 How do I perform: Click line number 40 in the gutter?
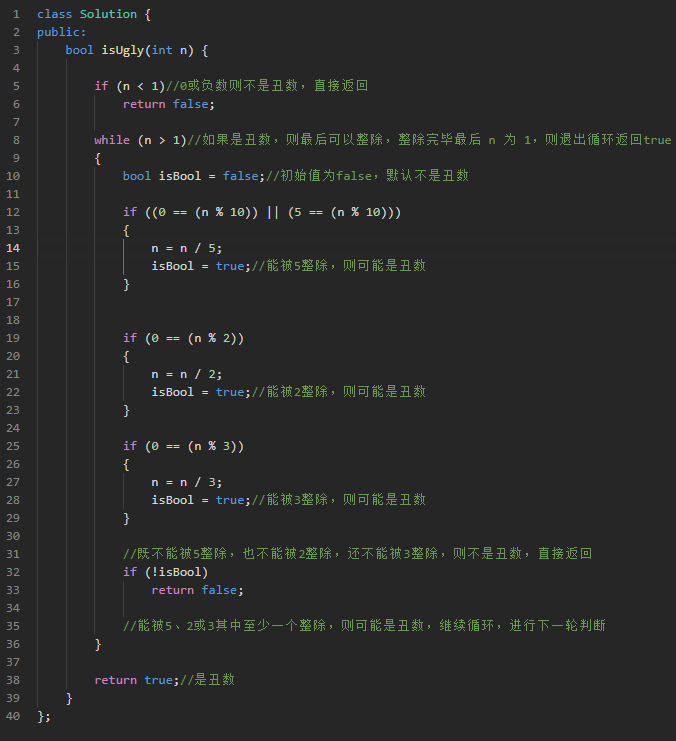13,716
